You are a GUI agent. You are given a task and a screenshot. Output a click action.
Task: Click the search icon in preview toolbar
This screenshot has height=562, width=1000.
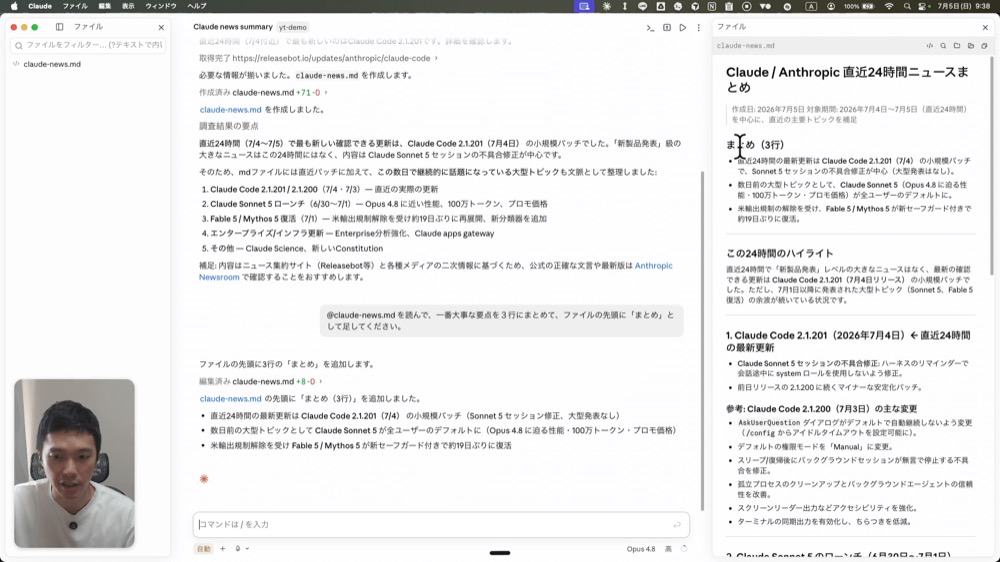pos(943,46)
